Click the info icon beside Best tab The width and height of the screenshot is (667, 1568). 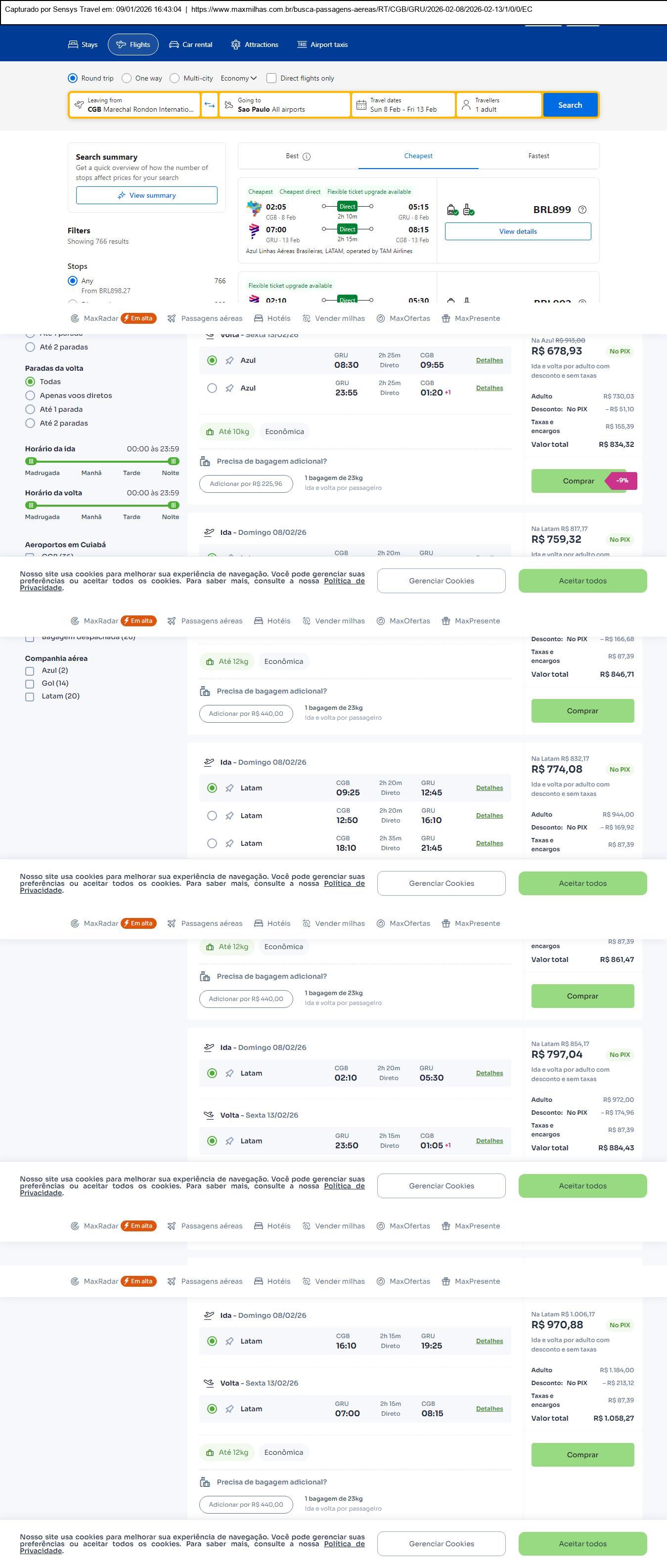click(307, 156)
